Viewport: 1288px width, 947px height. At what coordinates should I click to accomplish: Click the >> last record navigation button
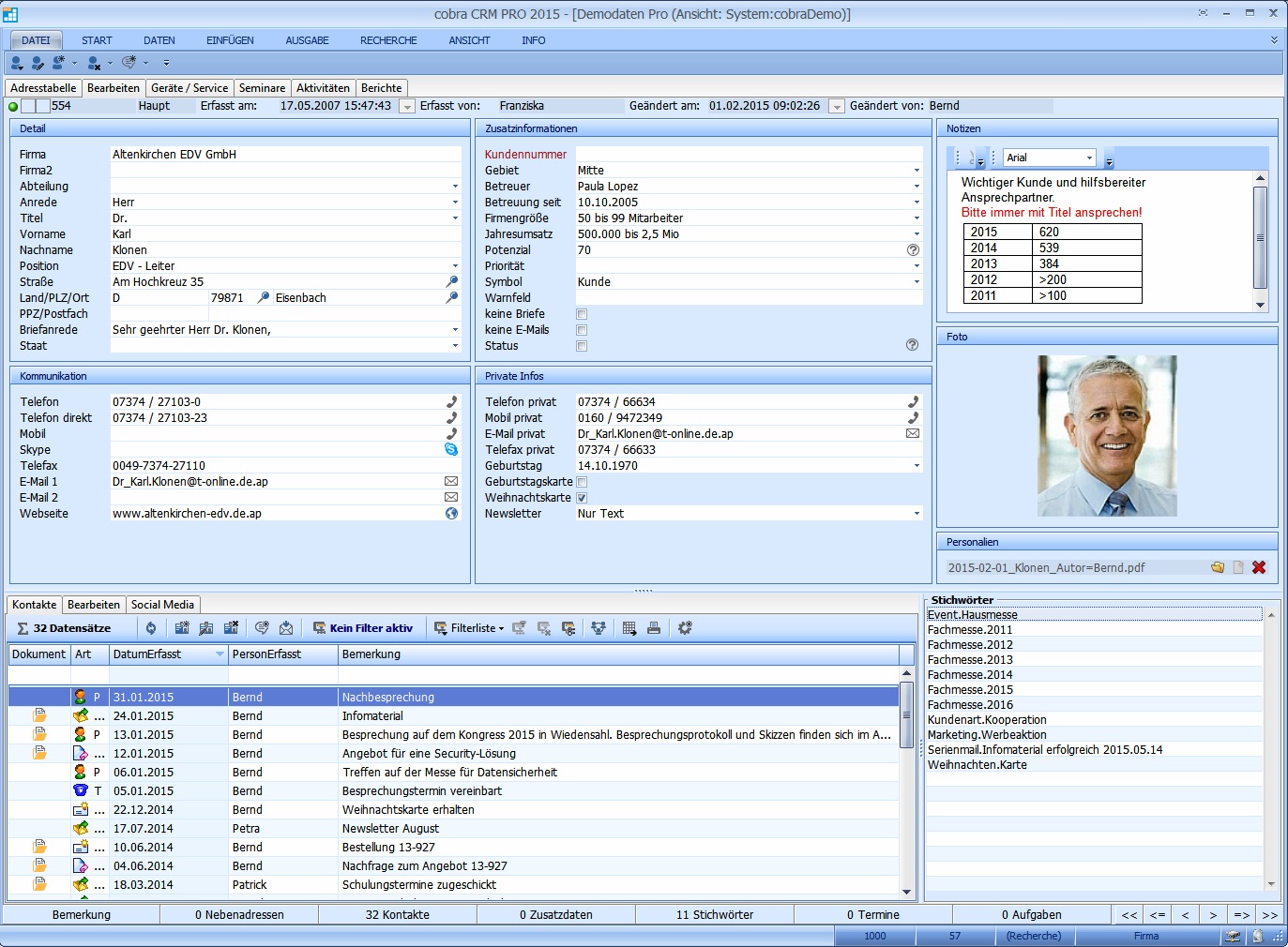[x=1269, y=915]
